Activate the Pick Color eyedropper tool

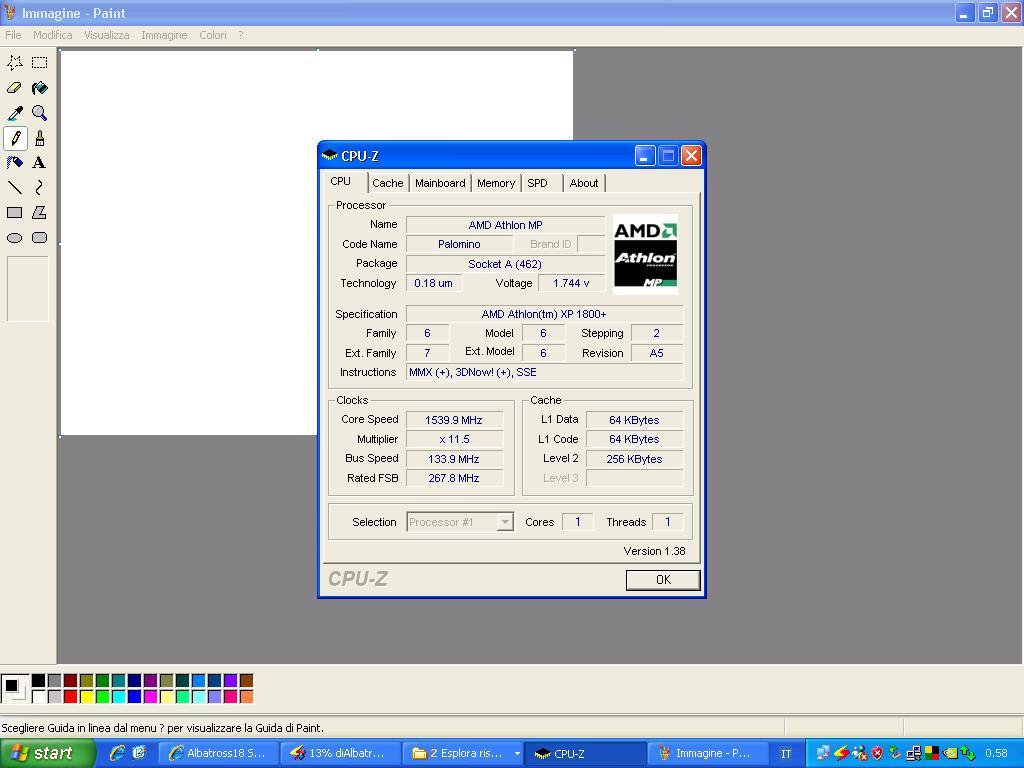tap(15, 113)
